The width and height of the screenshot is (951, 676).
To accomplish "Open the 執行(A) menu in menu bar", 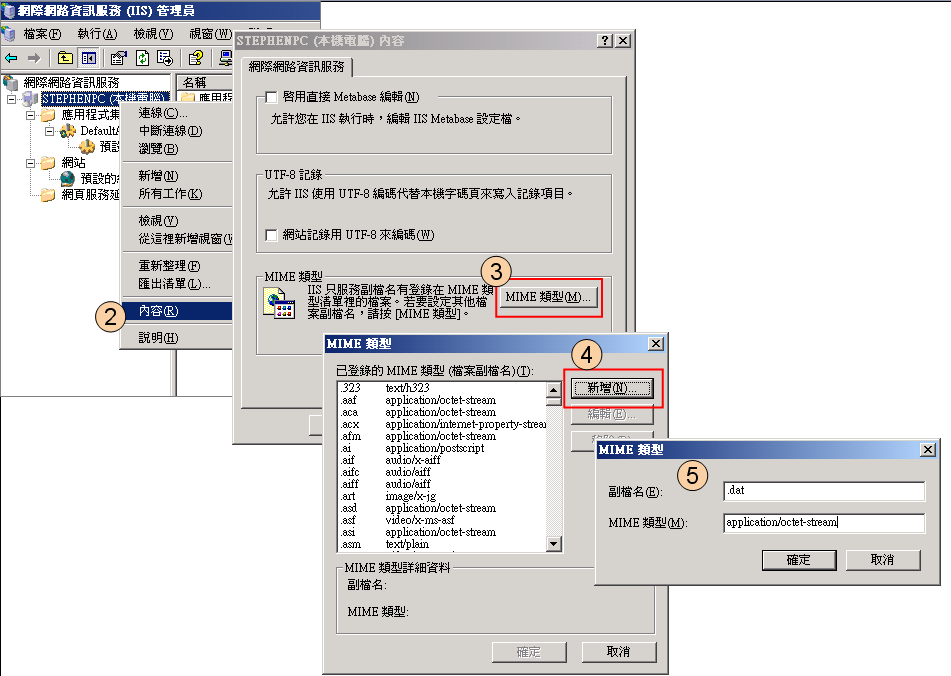I will 97,34.
